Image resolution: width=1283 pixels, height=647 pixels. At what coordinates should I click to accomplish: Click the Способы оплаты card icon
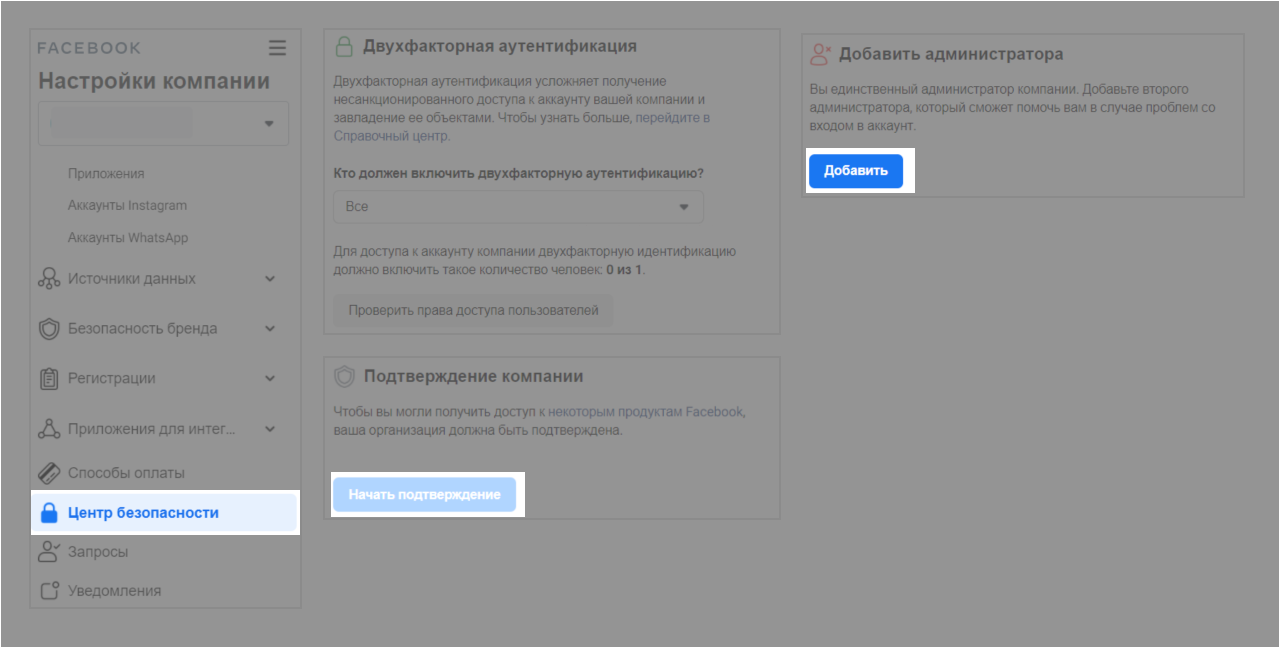[x=49, y=473]
